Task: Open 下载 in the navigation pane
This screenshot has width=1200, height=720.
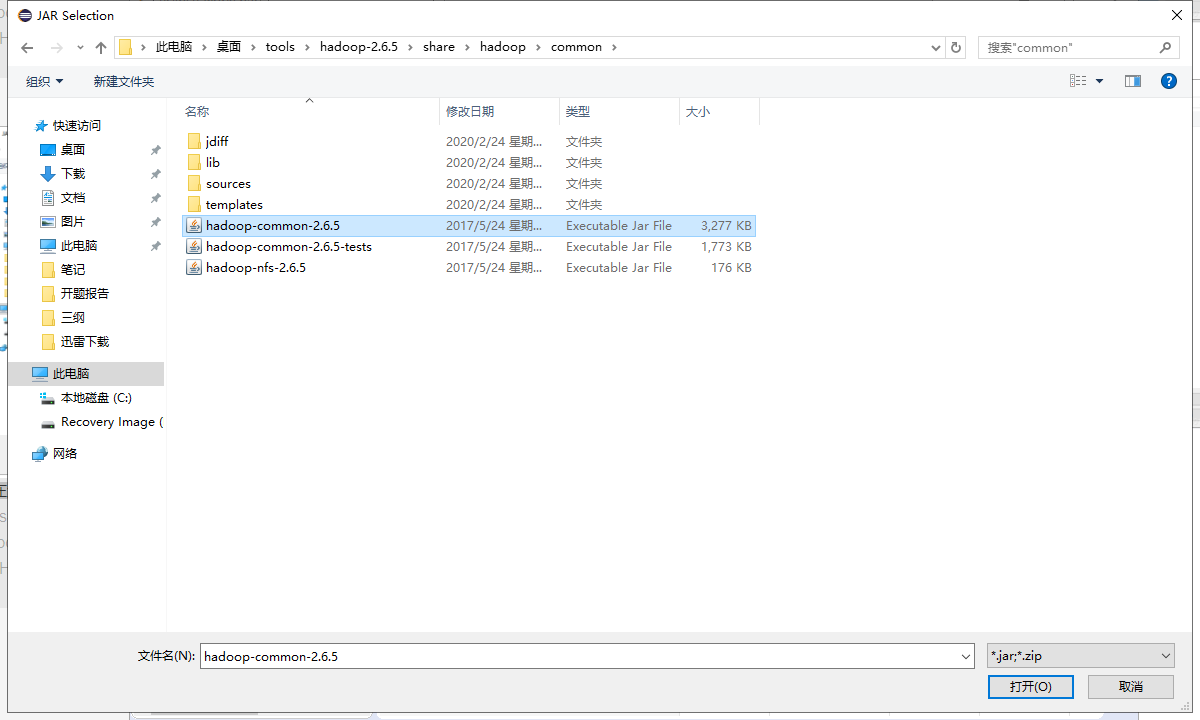Action: point(73,173)
